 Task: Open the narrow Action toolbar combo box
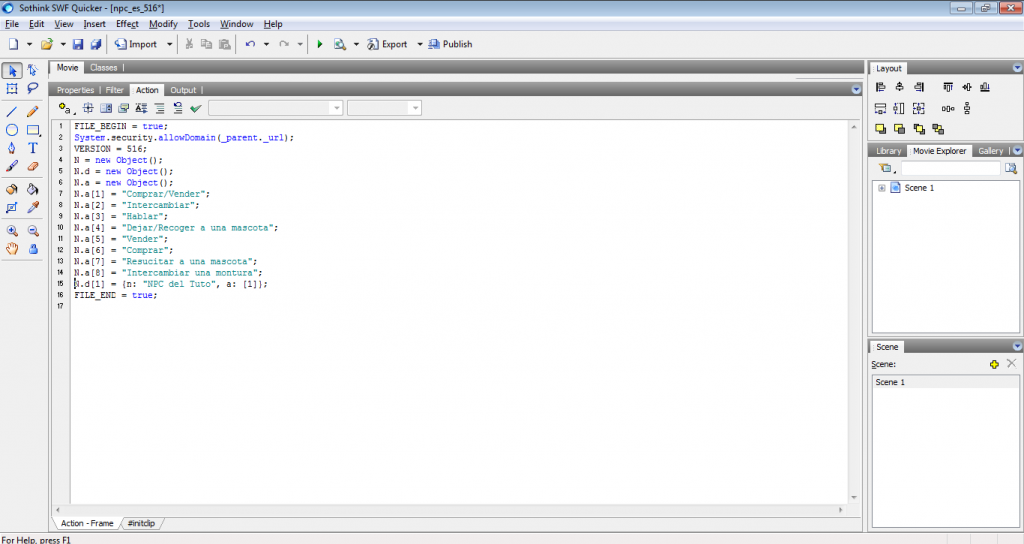(x=385, y=108)
